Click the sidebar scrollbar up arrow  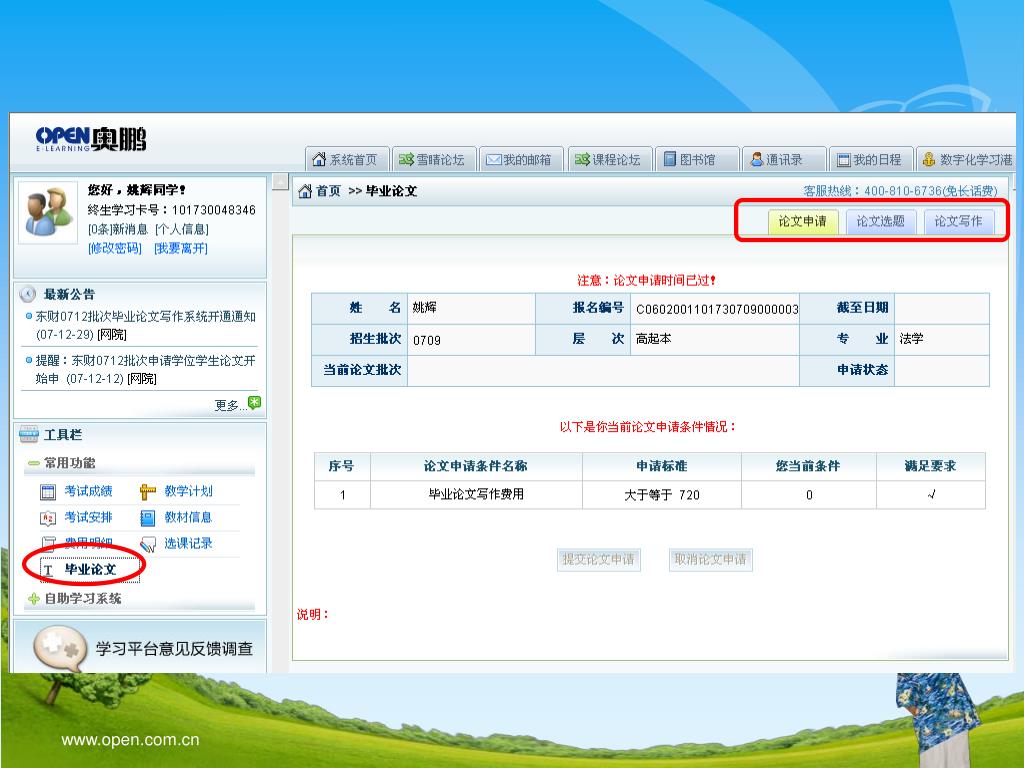[x=280, y=182]
